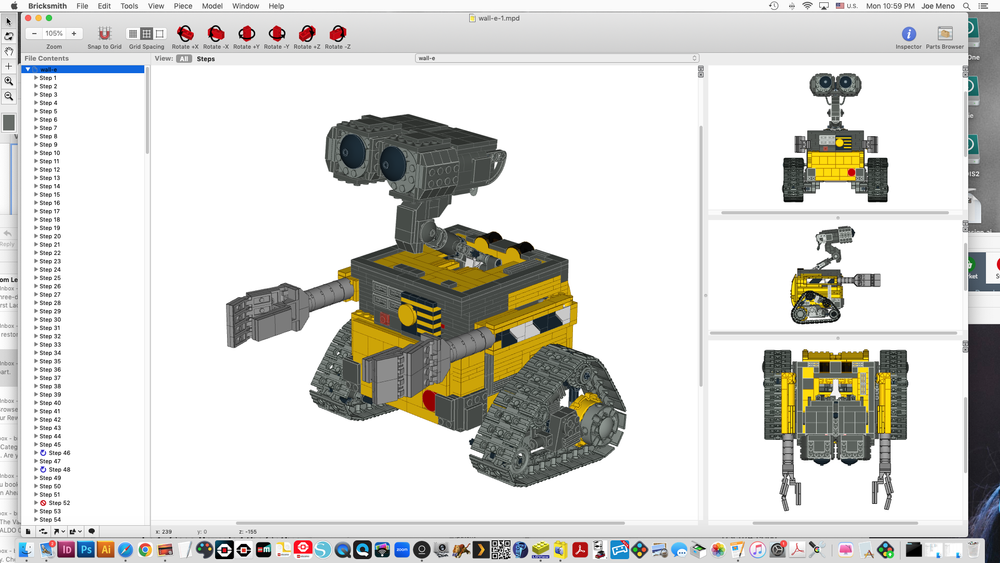Click the red end-rotation icon on Step 52
Screen dimensions: 1000x563
(x=43, y=503)
